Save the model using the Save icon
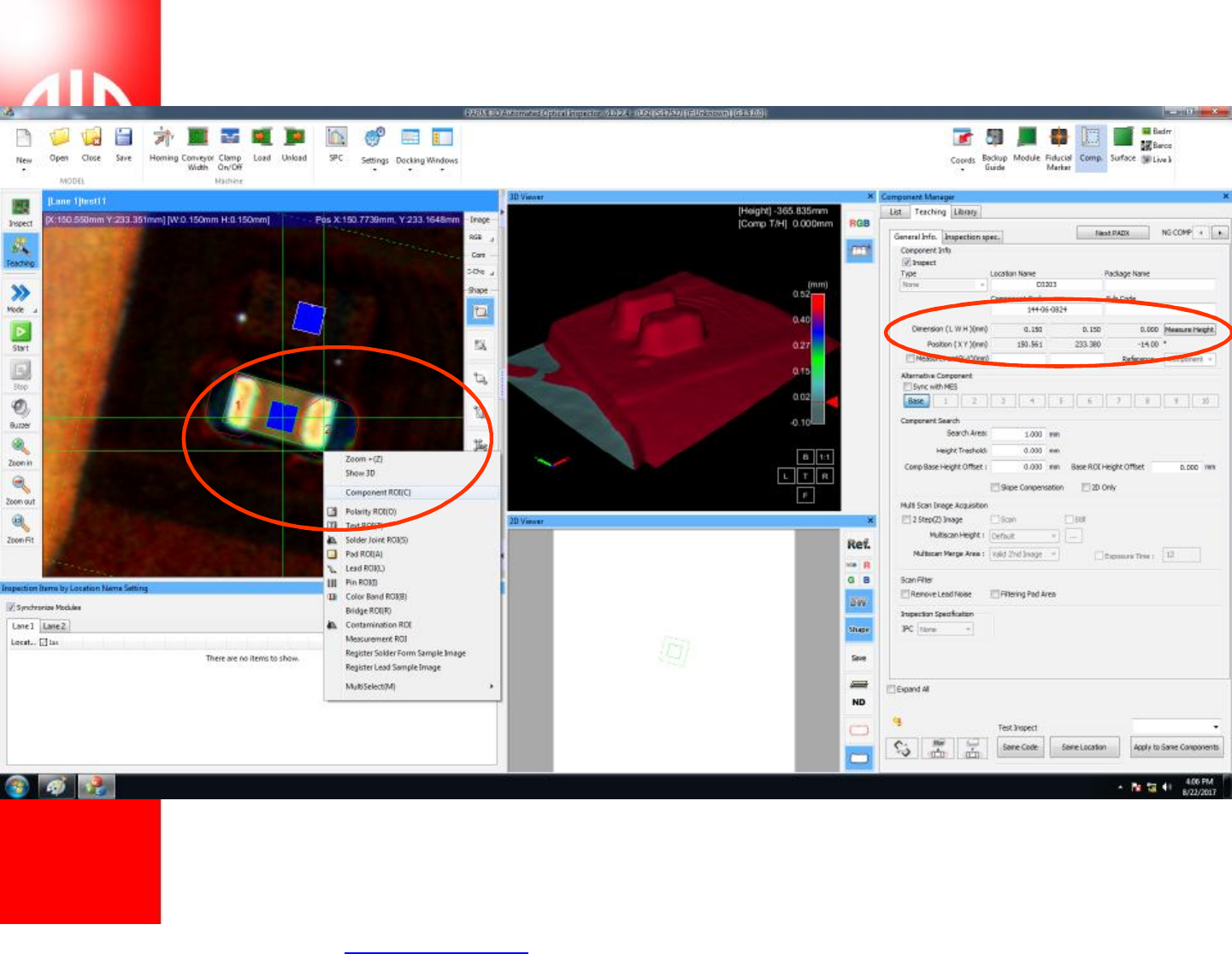1232x954 pixels. [124, 138]
